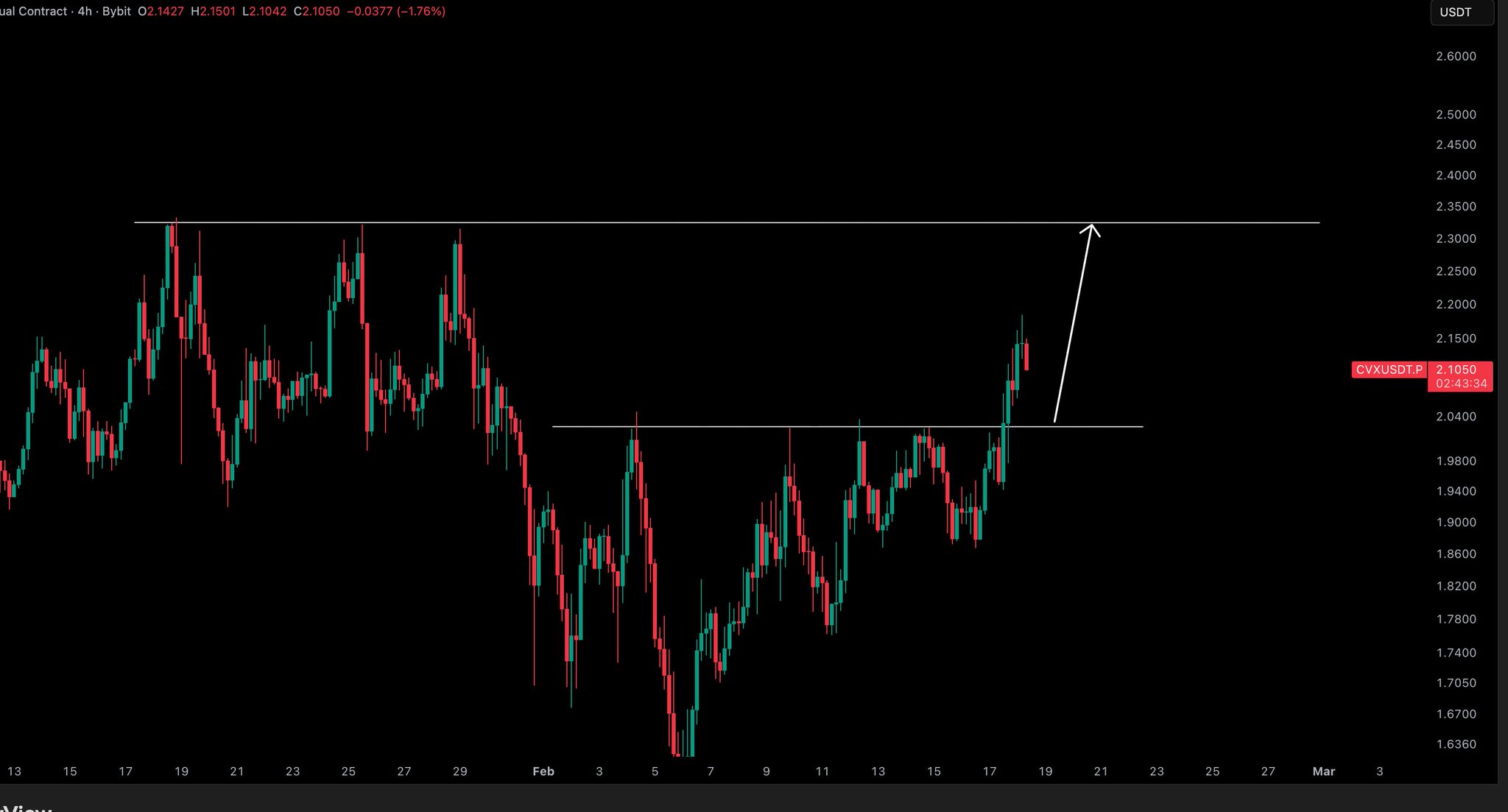Click the 2.6000 price scale label
This screenshot has width=1508, height=812.
(x=1456, y=57)
